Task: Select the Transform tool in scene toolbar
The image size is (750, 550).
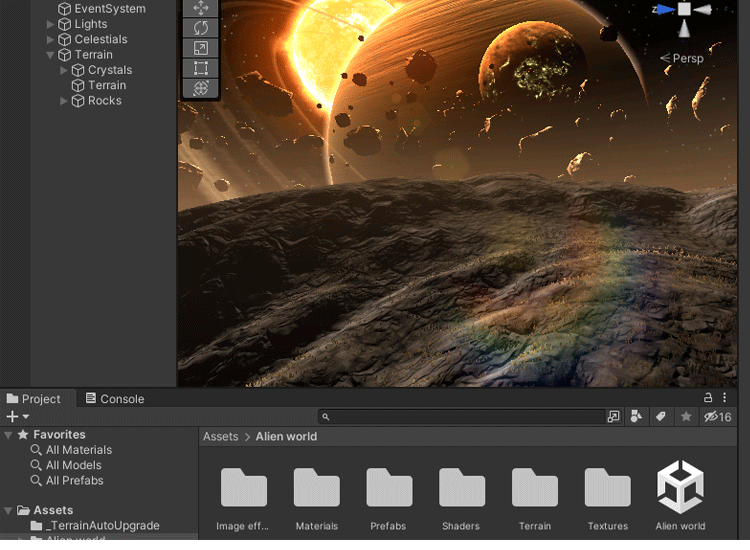Action: click(200, 88)
